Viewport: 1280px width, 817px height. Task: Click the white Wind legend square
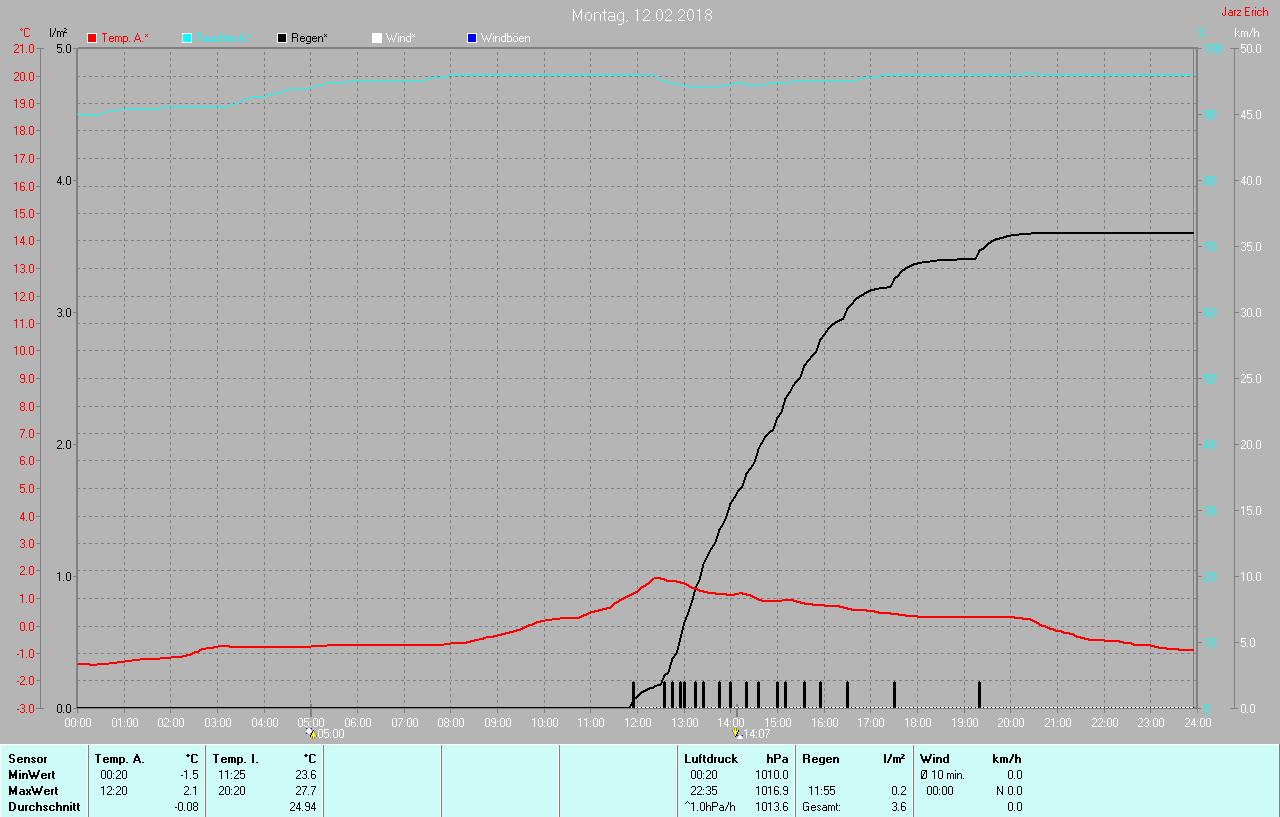tap(377, 38)
